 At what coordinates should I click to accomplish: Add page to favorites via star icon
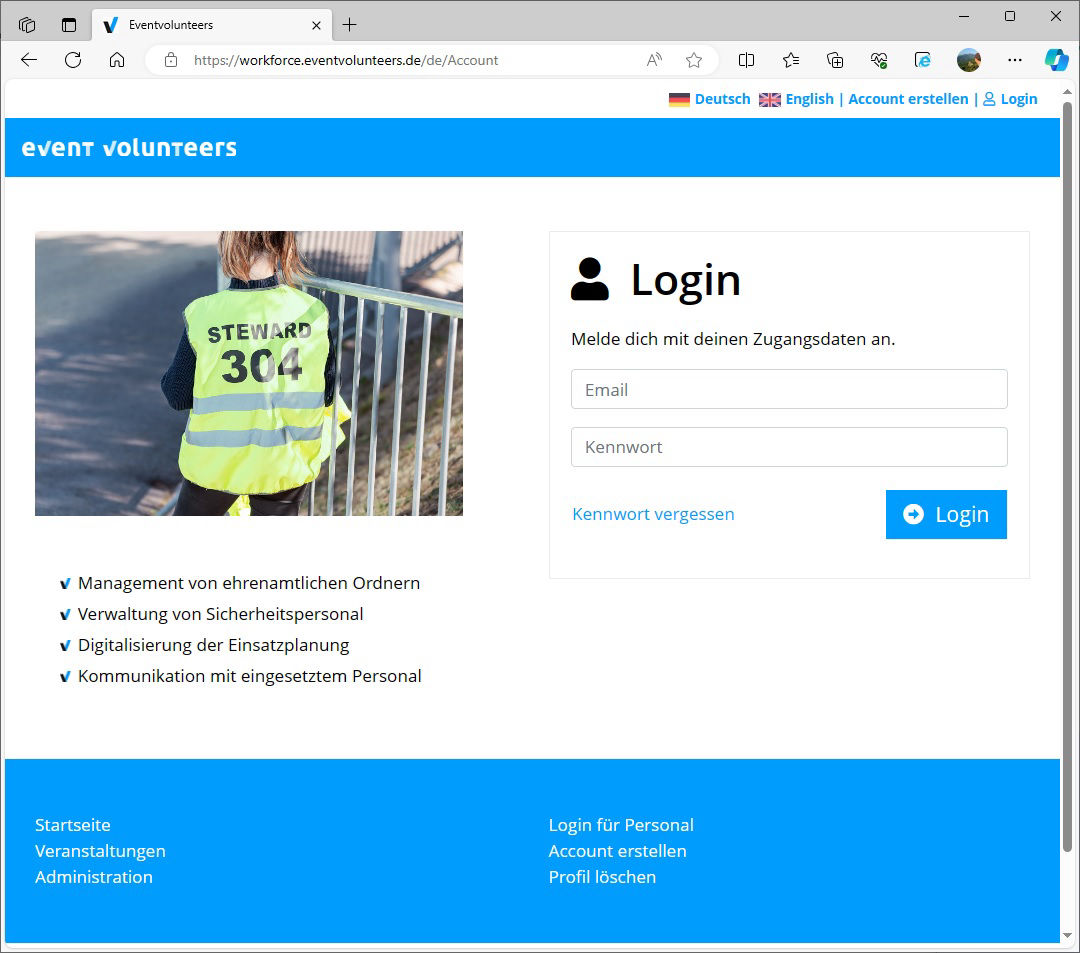pos(694,60)
